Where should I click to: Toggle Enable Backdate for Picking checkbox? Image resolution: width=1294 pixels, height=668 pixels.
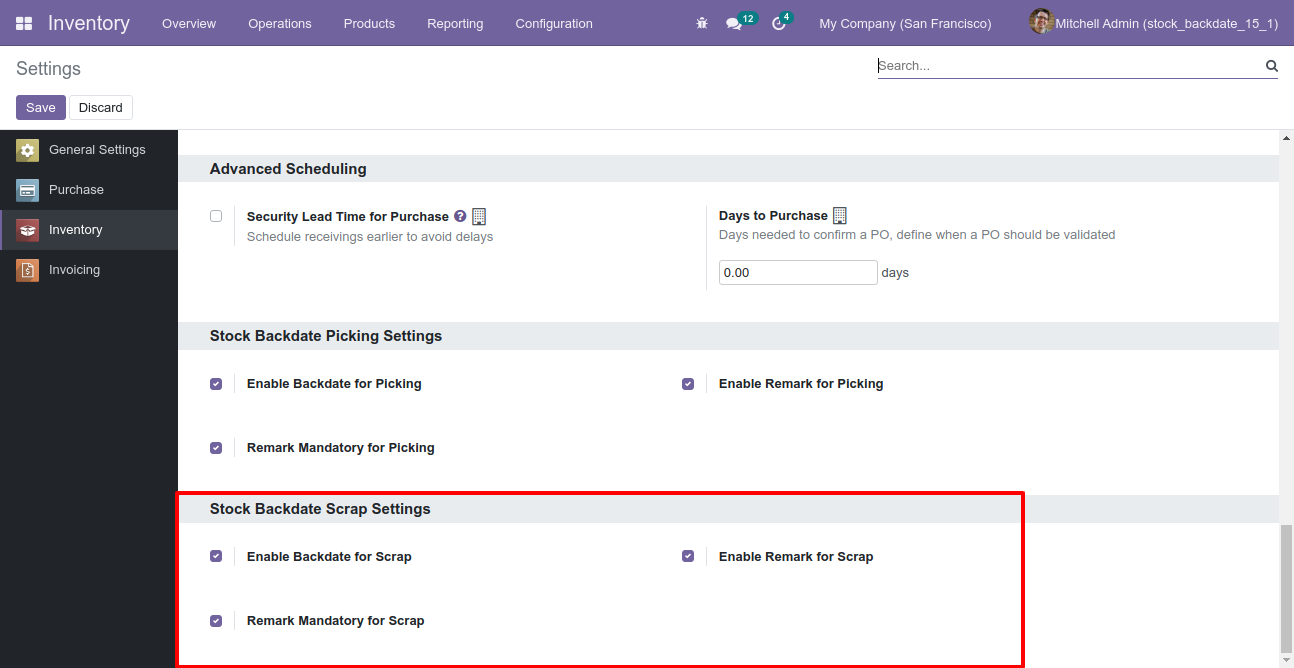(216, 384)
